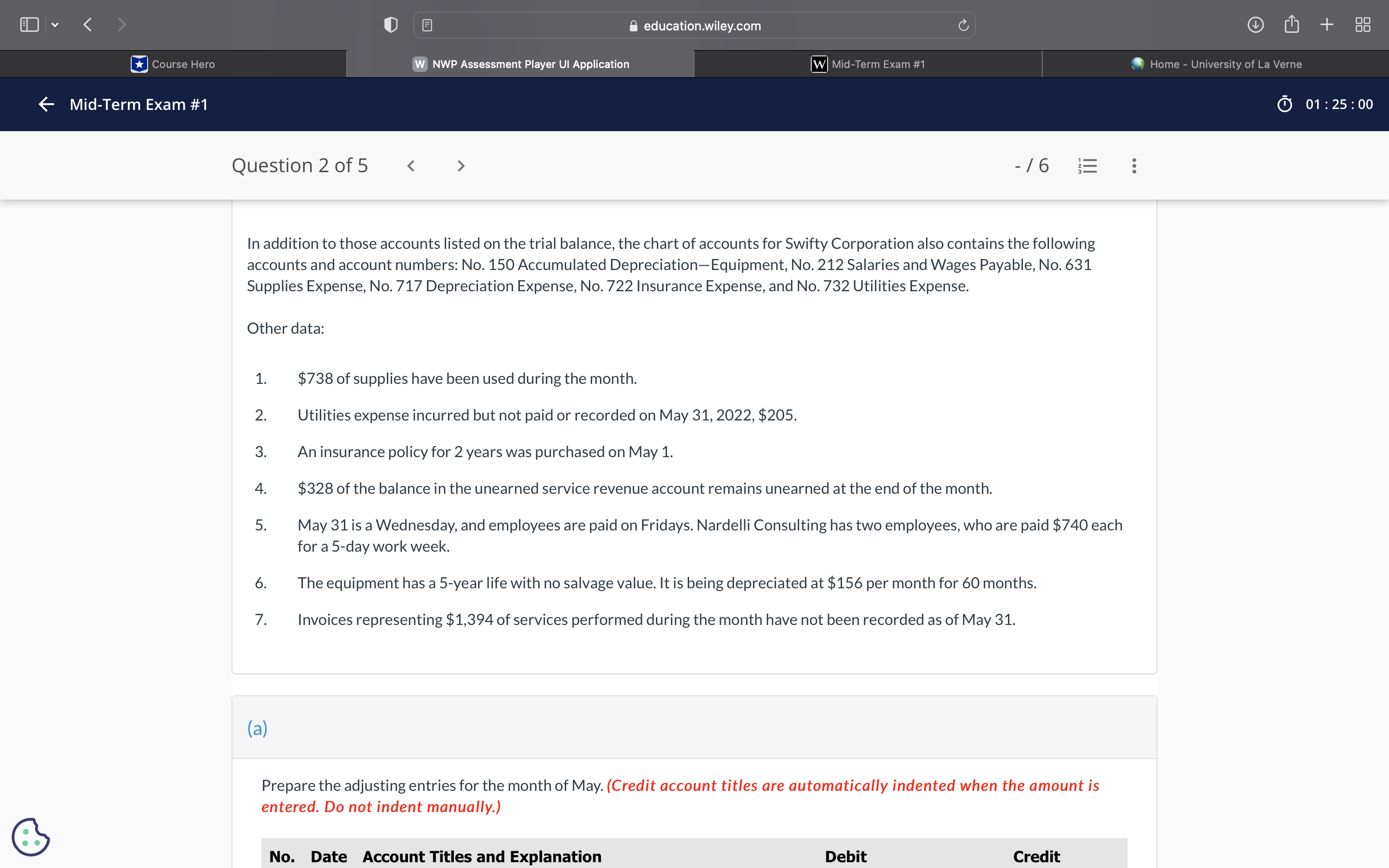Open the question list panel
The image size is (1389, 868).
click(1087, 166)
